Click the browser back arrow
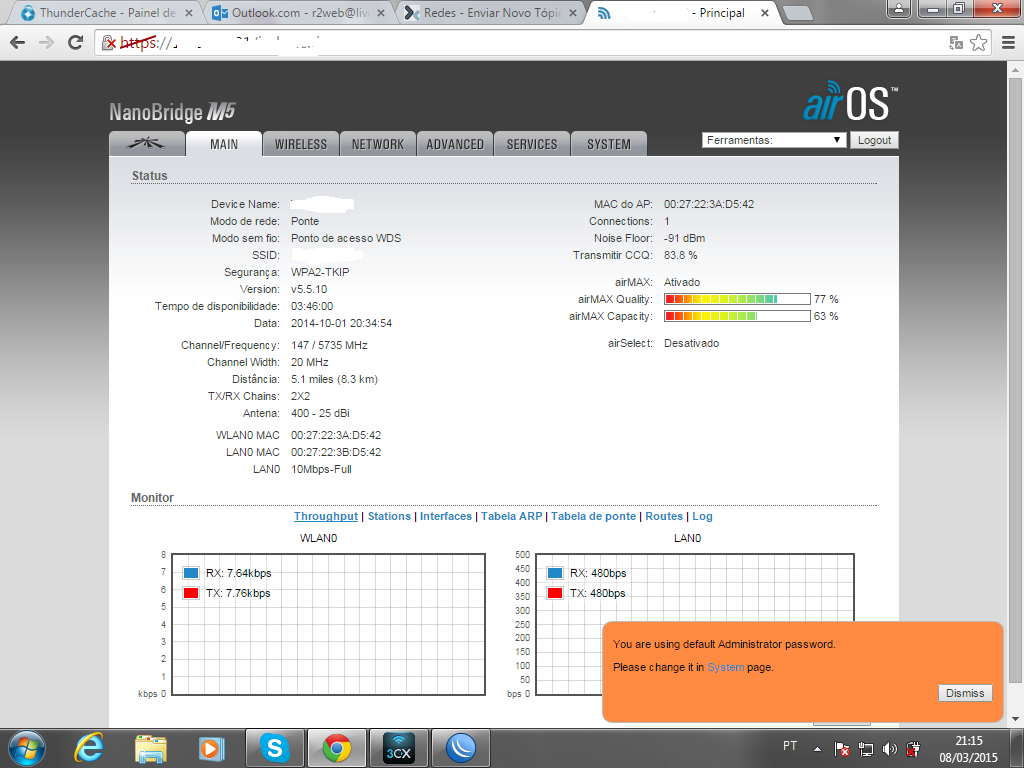Viewport: 1024px width, 768px height. point(18,43)
